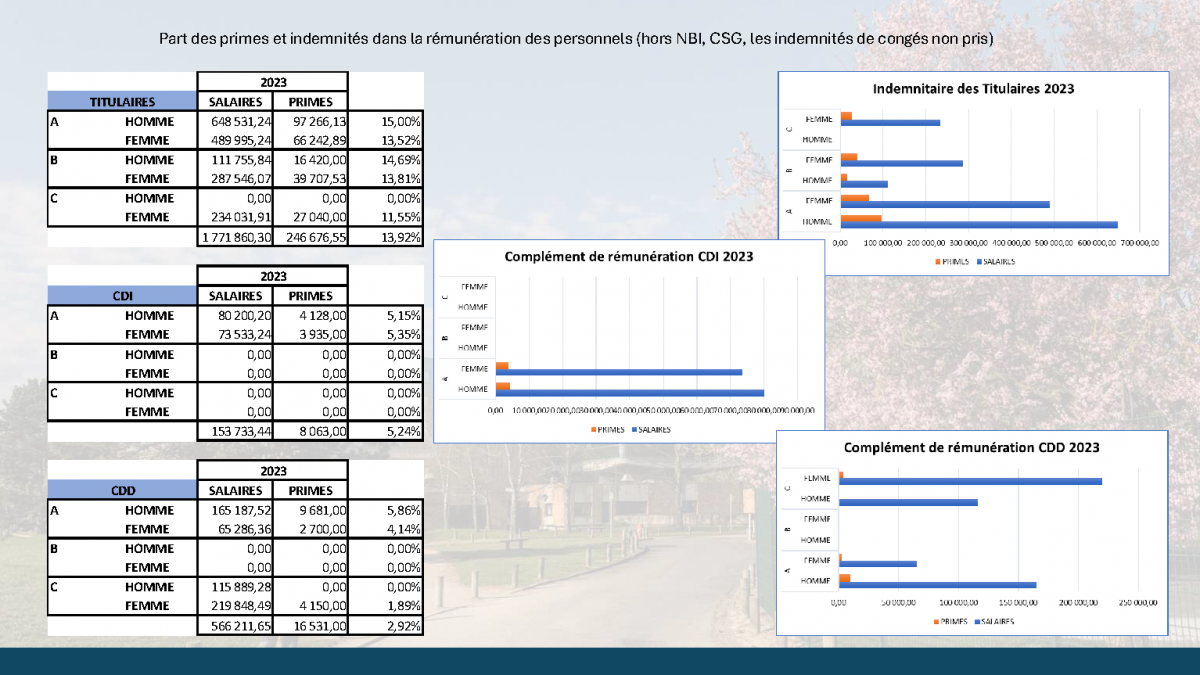
Task: Select primes value 4 150,00
Action: pyautogui.click(x=322, y=607)
